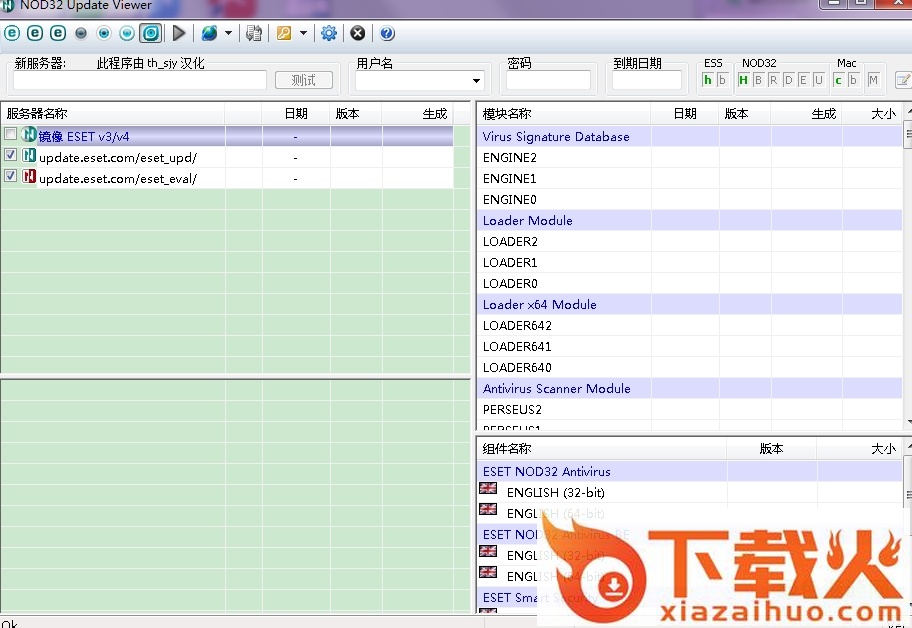Toggle NOD32 'D' indicator
Screen dimensions: 912x628
tap(788, 80)
